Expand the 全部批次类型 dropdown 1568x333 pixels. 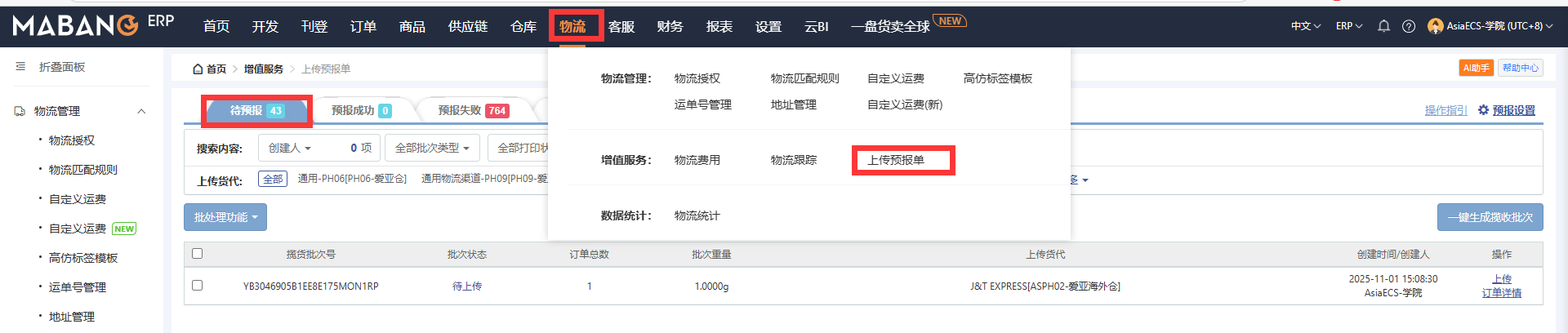[432, 148]
